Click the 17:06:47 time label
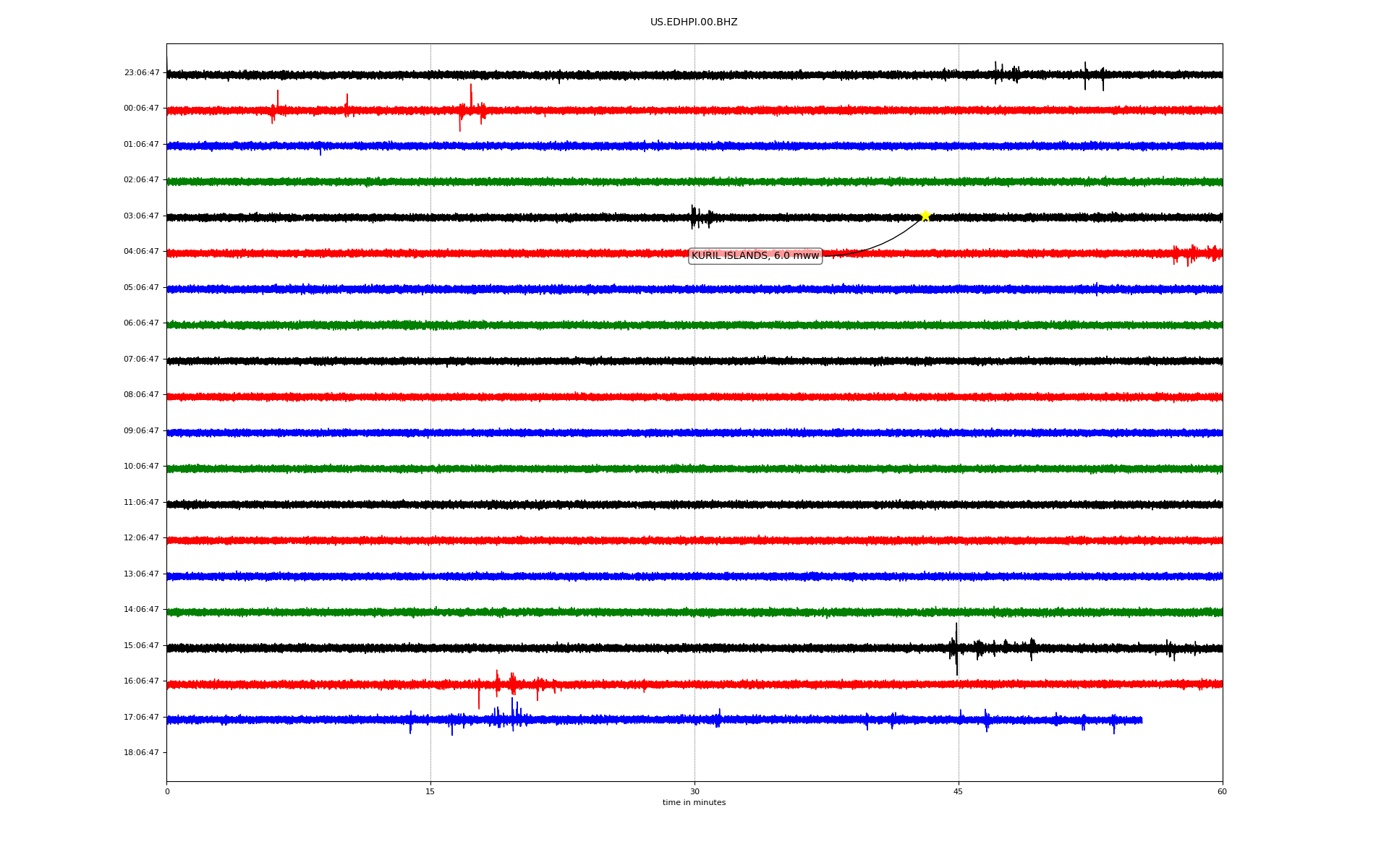Screen dimensions: 1389x868 pyautogui.click(x=142, y=717)
